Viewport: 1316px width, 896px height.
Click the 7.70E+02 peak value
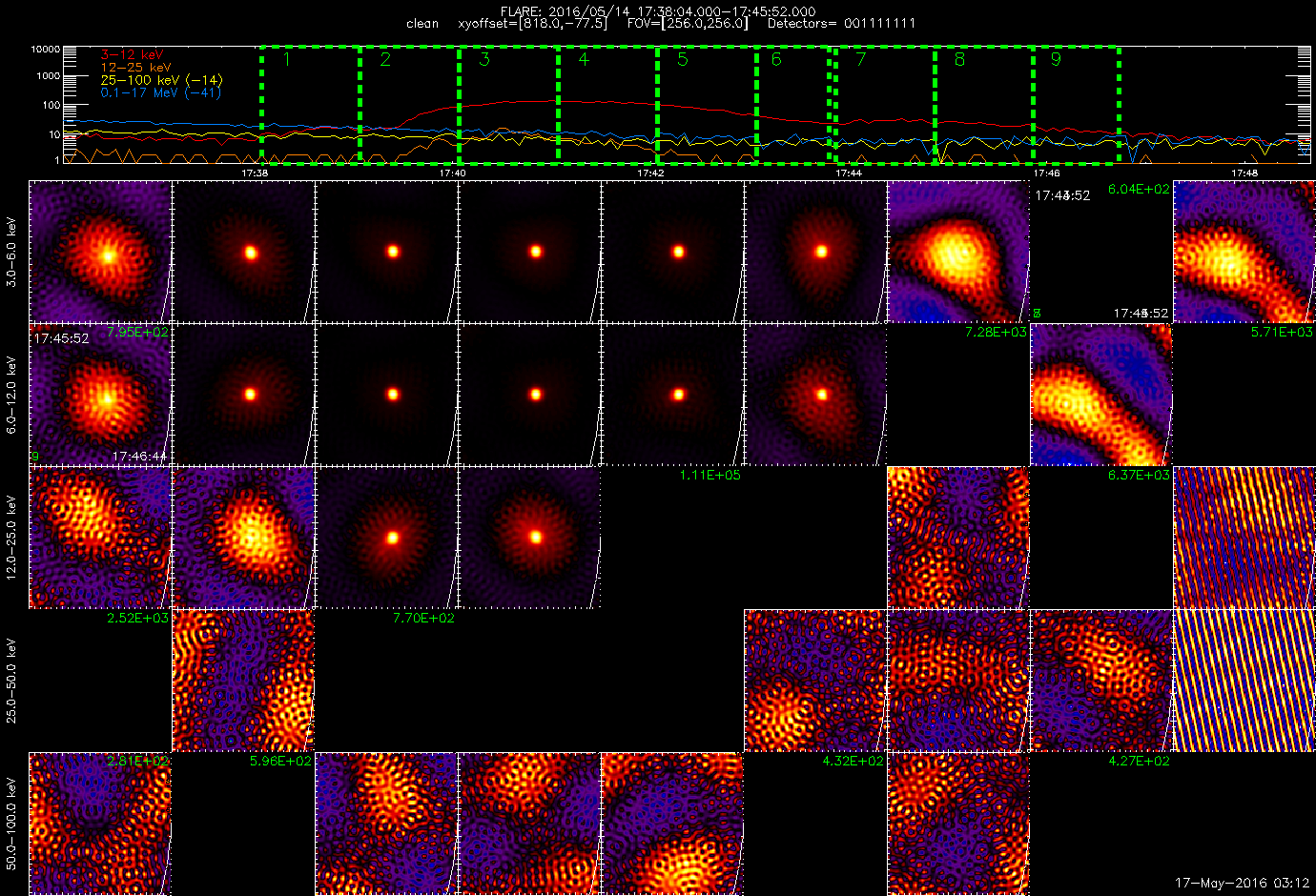(x=423, y=618)
